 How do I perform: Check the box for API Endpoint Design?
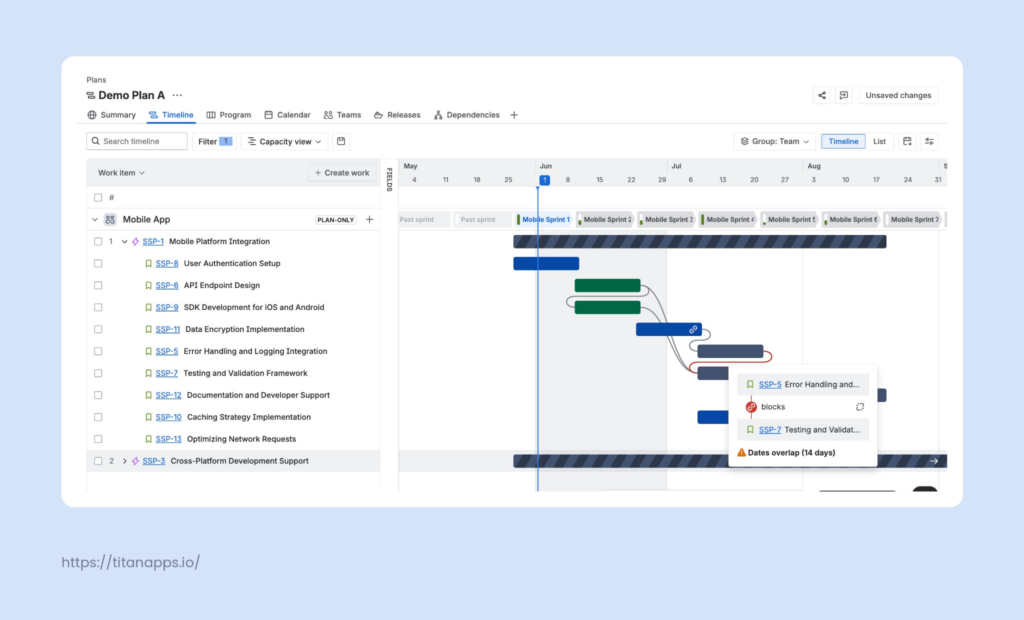[98, 286]
